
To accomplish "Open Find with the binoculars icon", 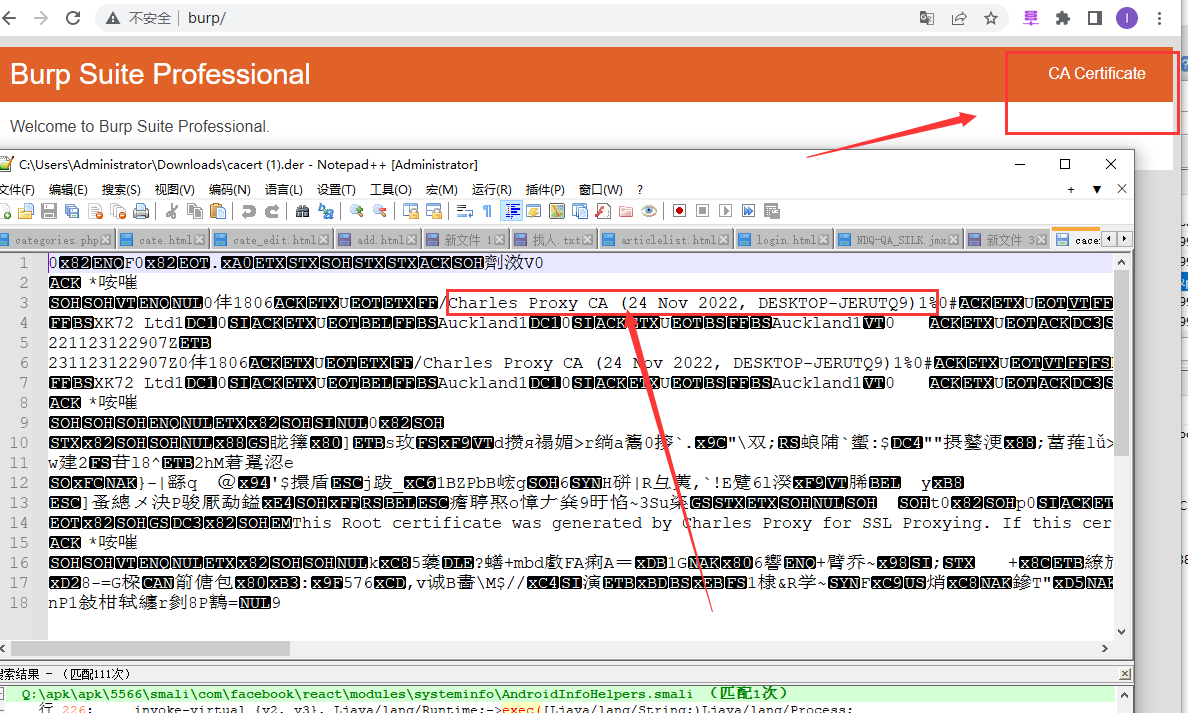I will pos(302,211).
